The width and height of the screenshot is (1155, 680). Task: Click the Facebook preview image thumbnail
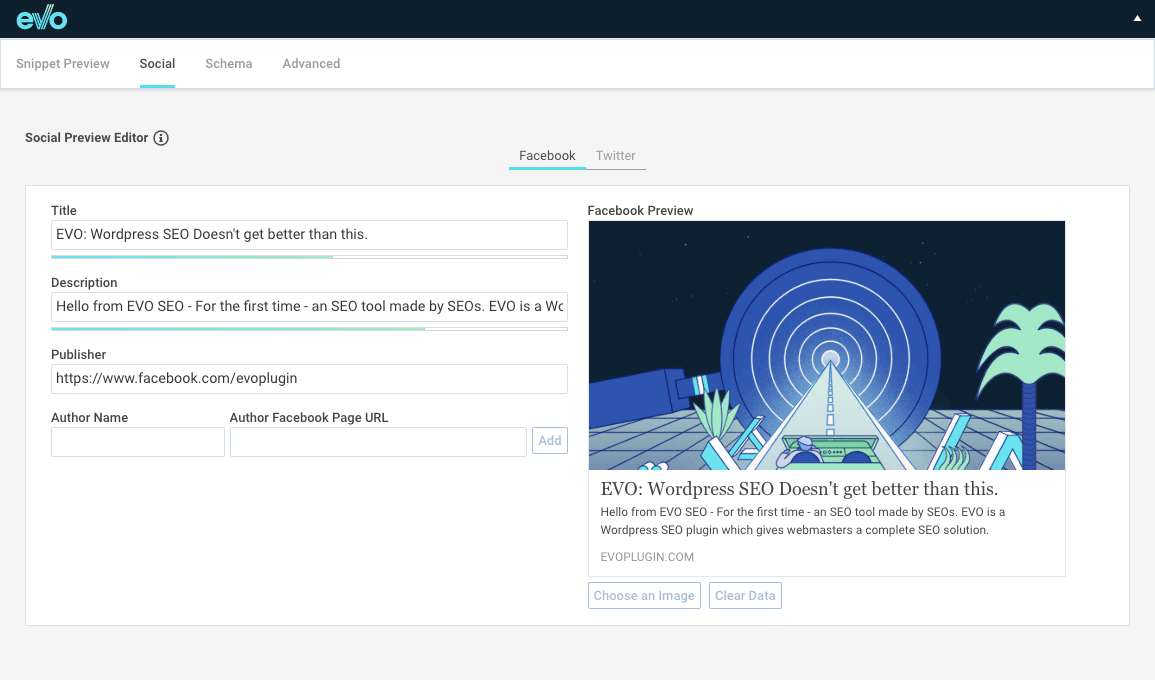coord(826,345)
